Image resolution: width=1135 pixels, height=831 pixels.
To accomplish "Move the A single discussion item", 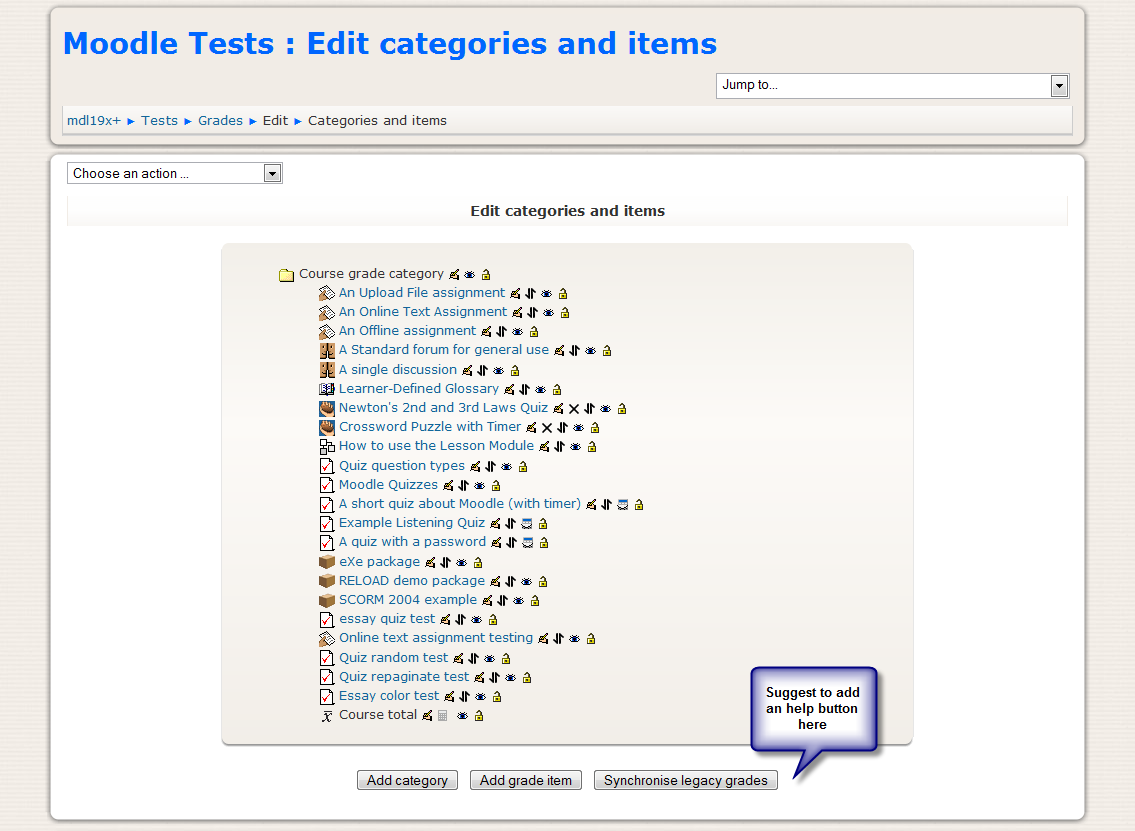I will pyautogui.click(x=483, y=371).
